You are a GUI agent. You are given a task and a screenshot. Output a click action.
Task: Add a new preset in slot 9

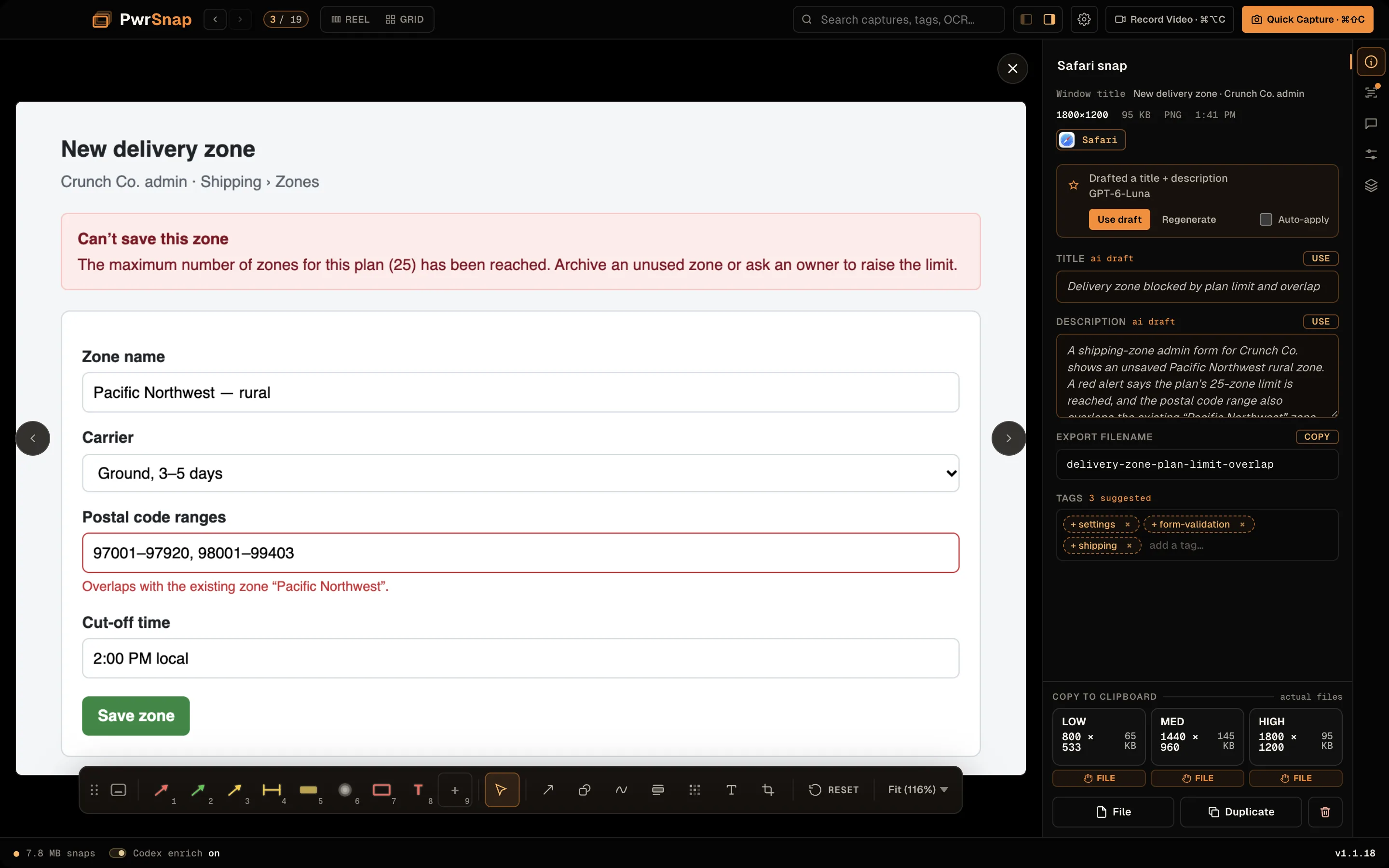(x=455, y=790)
